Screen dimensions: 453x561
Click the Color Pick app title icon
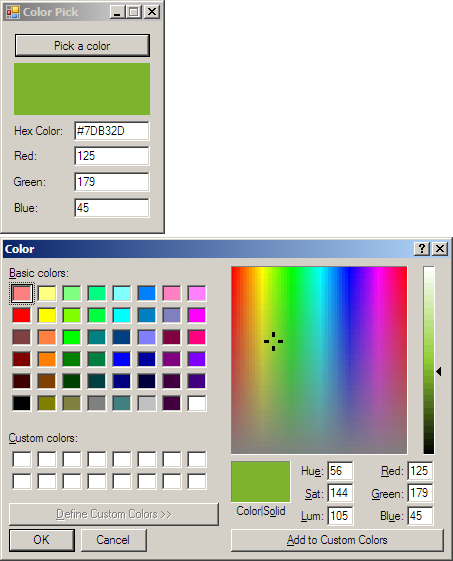13,12
